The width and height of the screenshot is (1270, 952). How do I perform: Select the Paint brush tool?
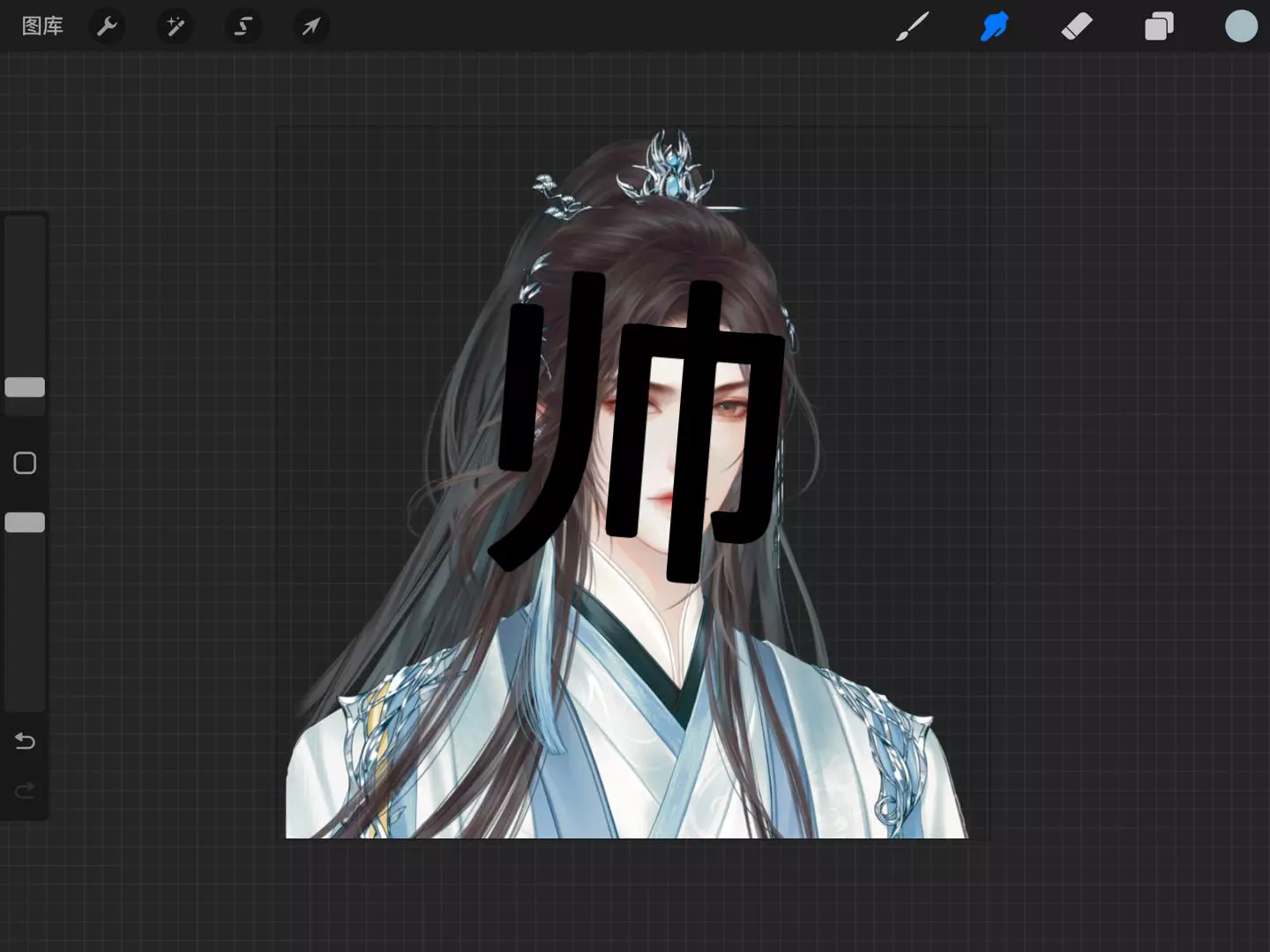coord(912,26)
